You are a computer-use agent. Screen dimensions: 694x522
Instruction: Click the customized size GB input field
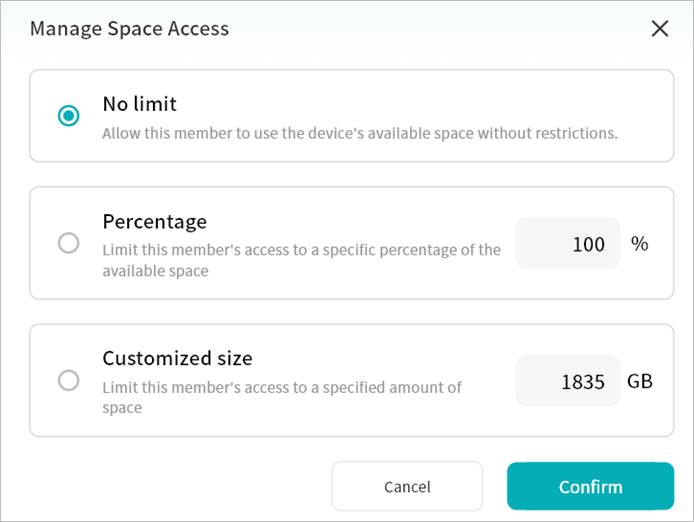[567, 380]
